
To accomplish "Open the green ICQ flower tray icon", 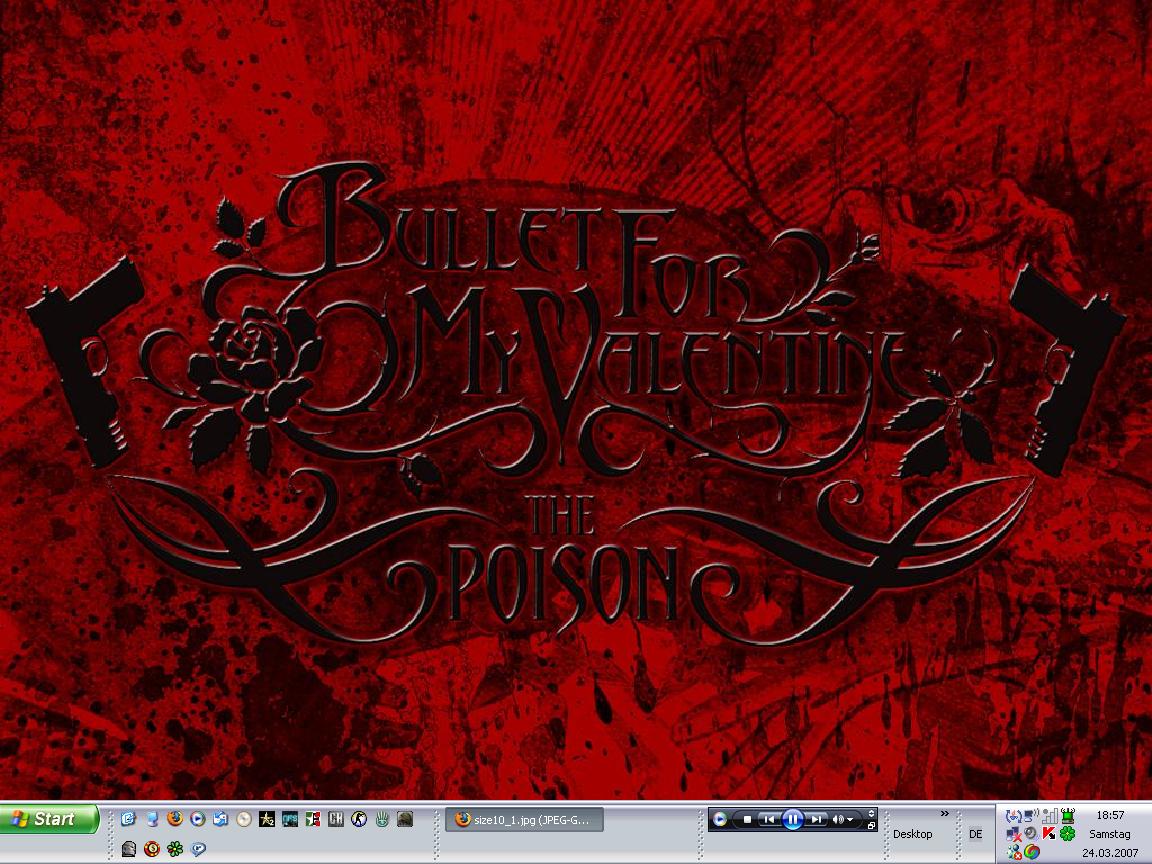I will (1067, 833).
